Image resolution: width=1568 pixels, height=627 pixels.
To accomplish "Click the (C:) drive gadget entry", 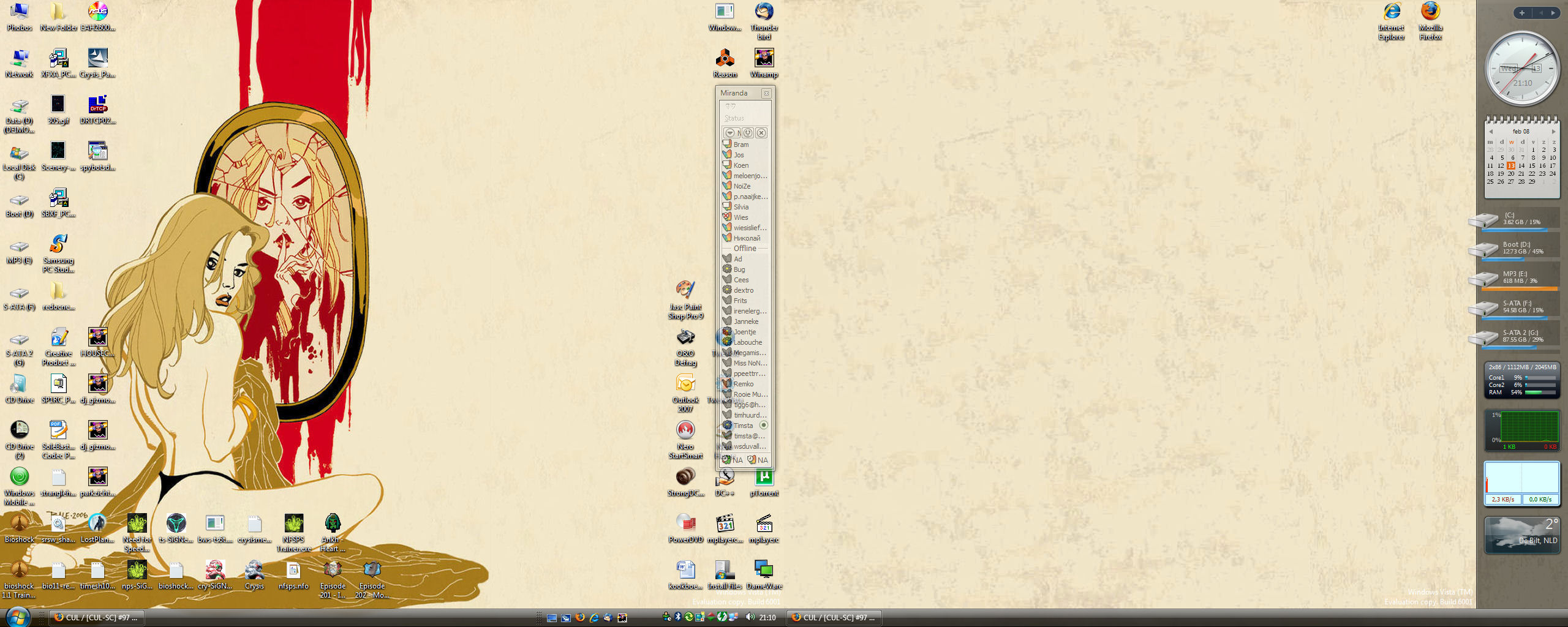I will point(1513,219).
